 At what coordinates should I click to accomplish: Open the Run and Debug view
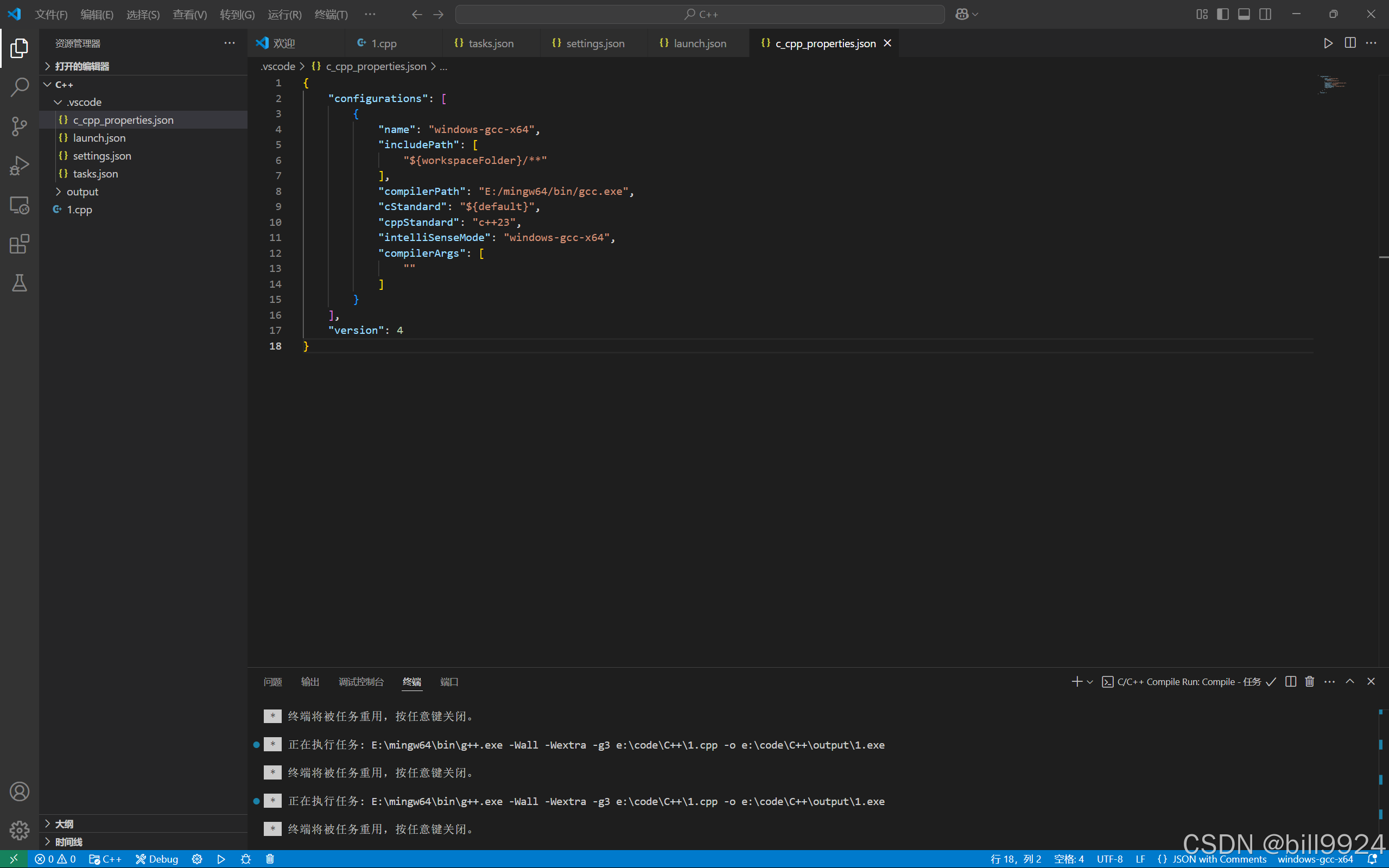[20, 166]
